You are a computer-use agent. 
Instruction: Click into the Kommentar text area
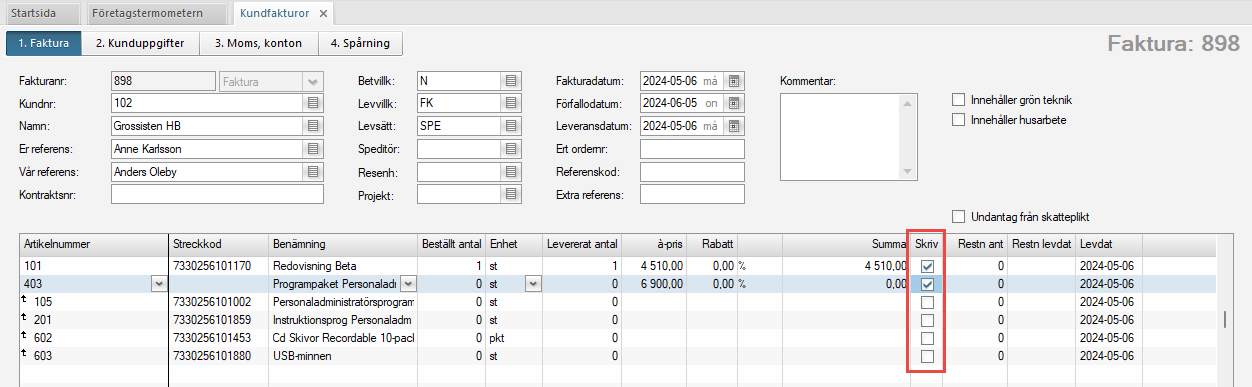pyautogui.click(x=848, y=137)
